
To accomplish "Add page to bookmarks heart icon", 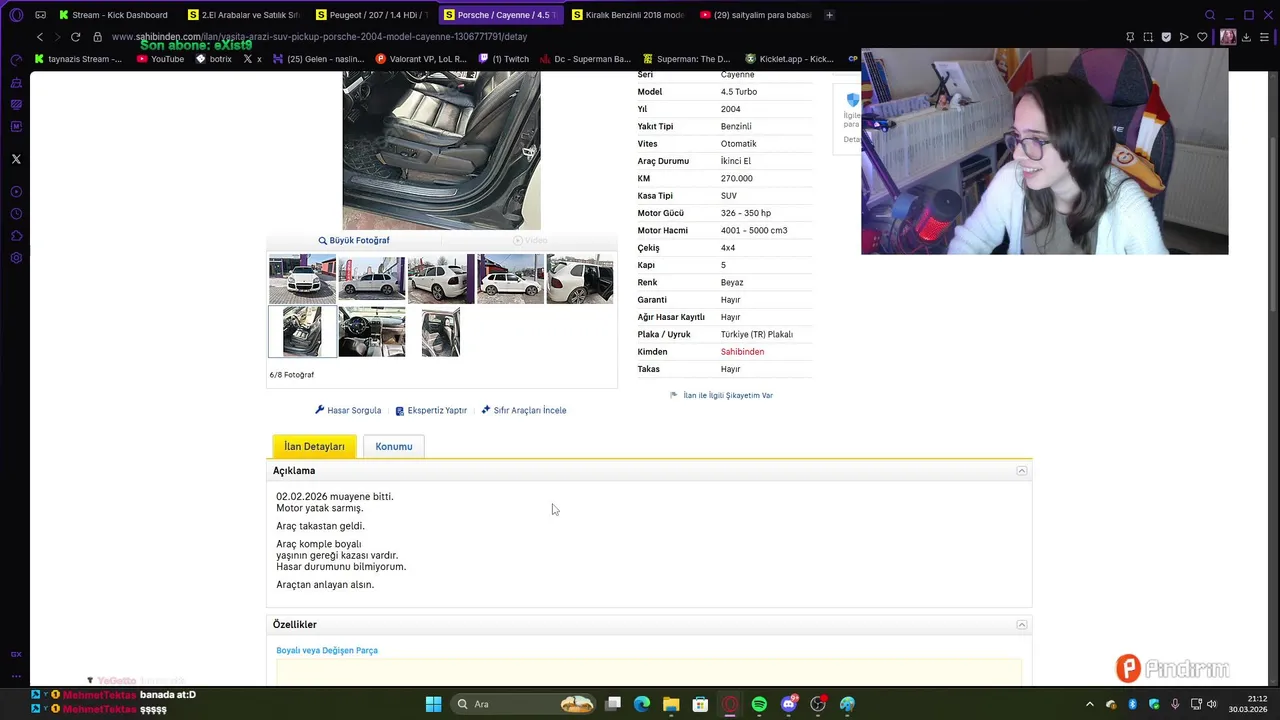I will pos(1202,37).
